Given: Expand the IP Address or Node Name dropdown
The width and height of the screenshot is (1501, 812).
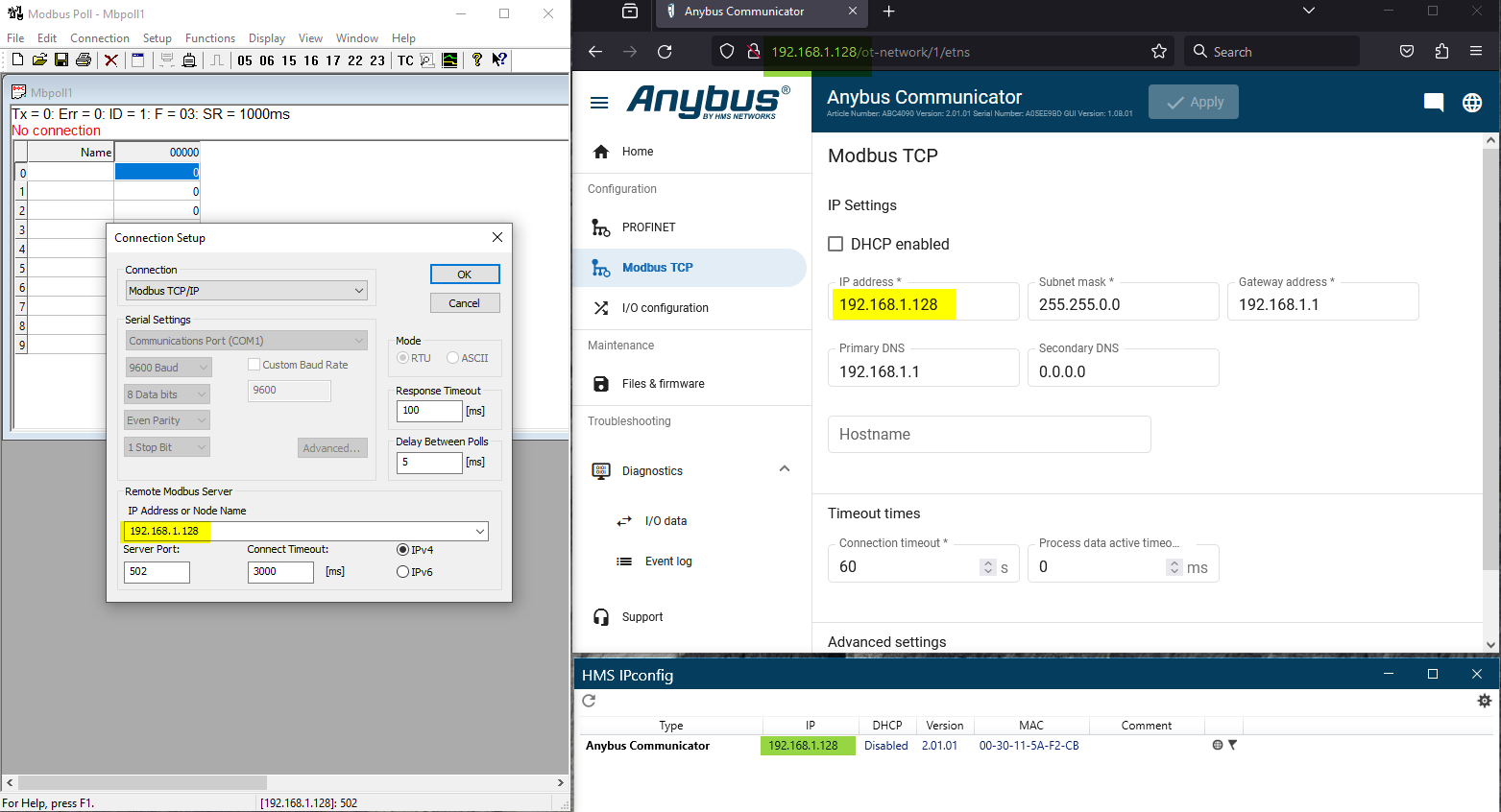Looking at the screenshot, I should [479, 532].
